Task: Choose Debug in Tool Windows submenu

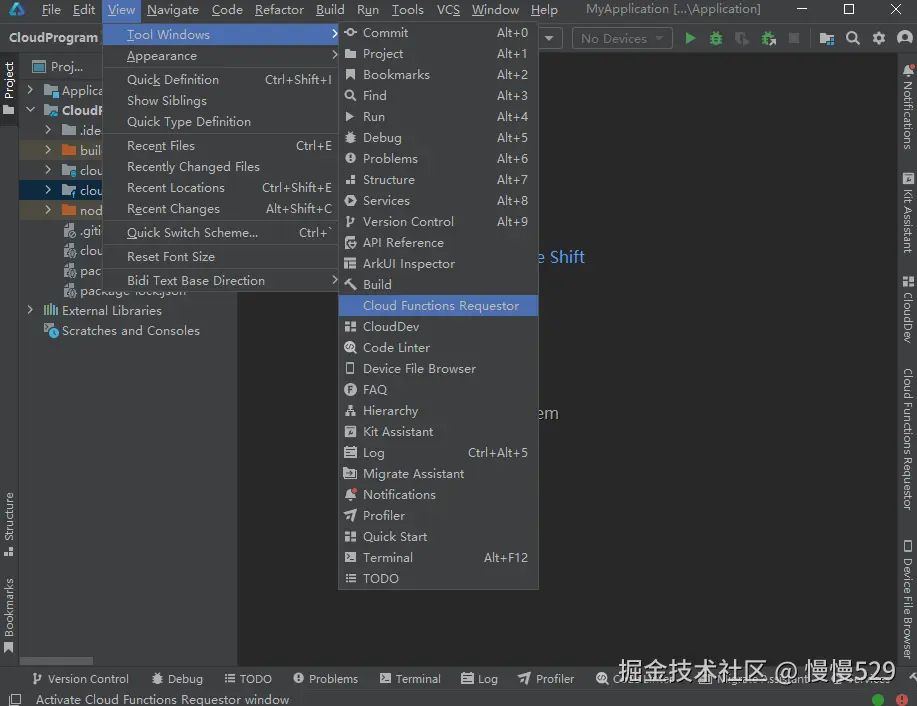Action: pos(438,138)
